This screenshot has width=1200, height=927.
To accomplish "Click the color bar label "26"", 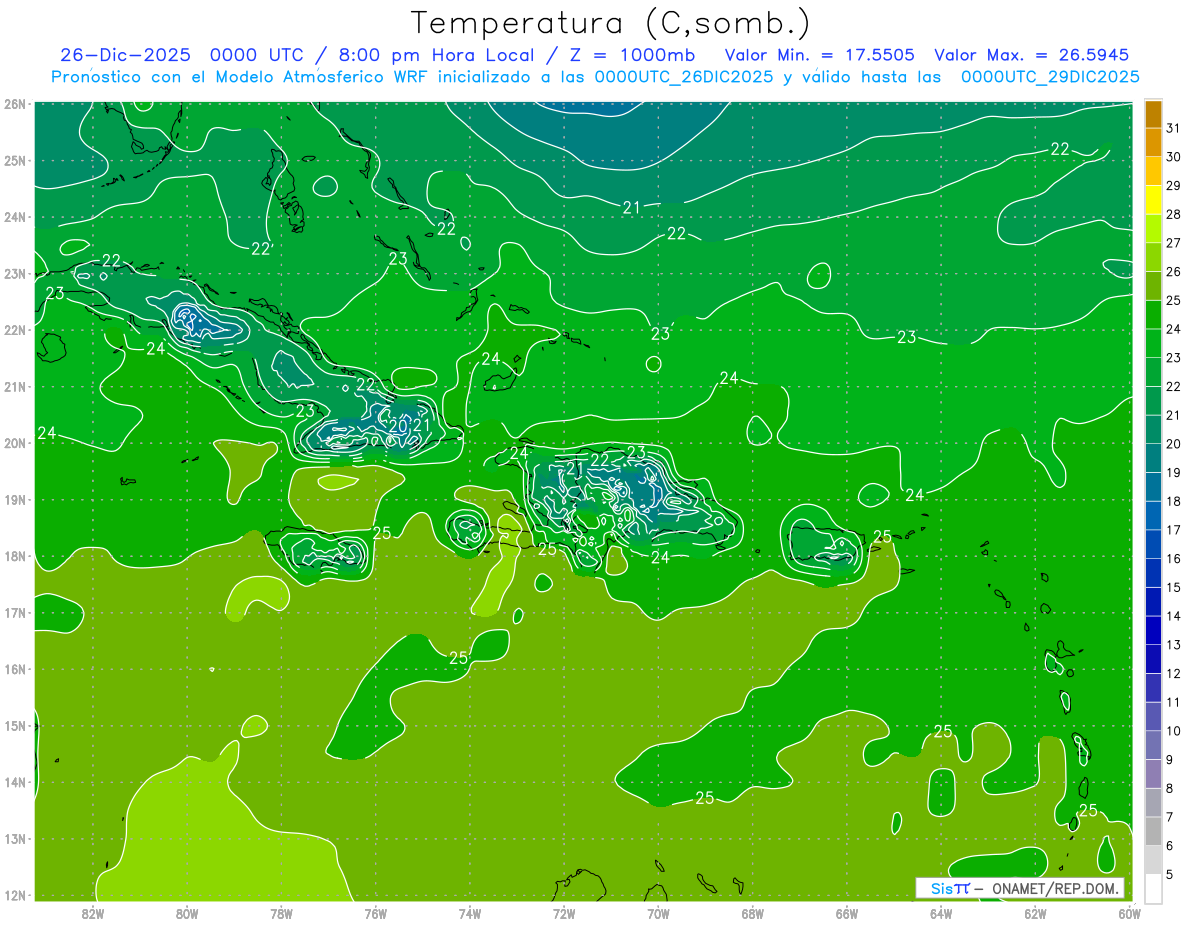I will pos(1173,272).
